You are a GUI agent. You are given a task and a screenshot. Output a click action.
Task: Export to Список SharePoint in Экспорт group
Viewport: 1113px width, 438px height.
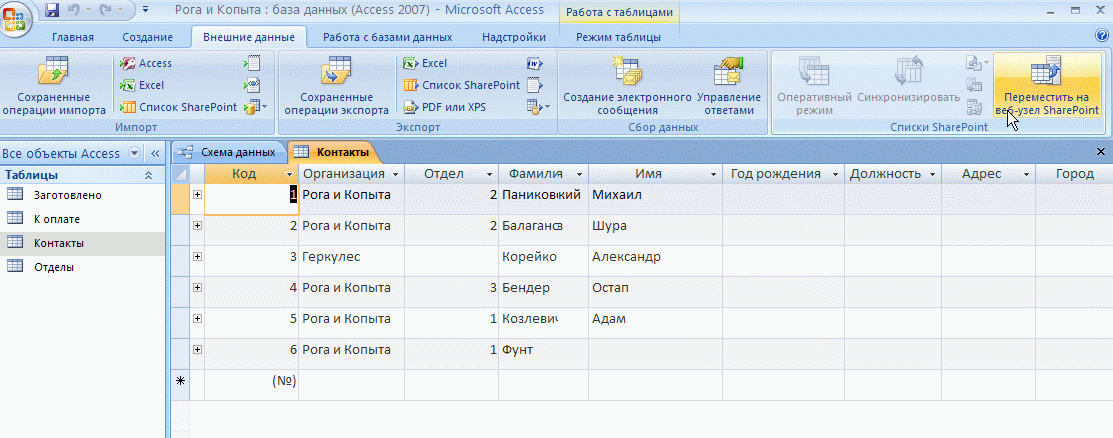(461, 85)
